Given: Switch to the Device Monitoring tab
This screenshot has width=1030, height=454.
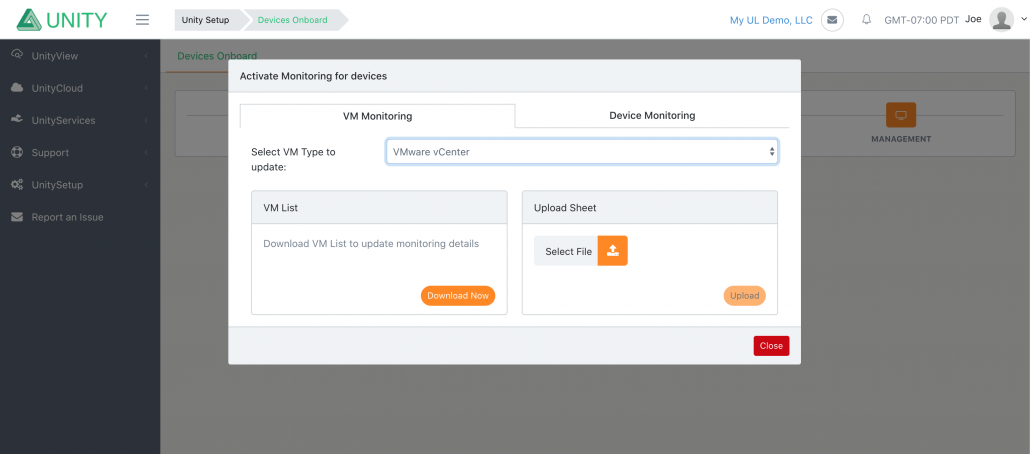Looking at the screenshot, I should [652, 115].
